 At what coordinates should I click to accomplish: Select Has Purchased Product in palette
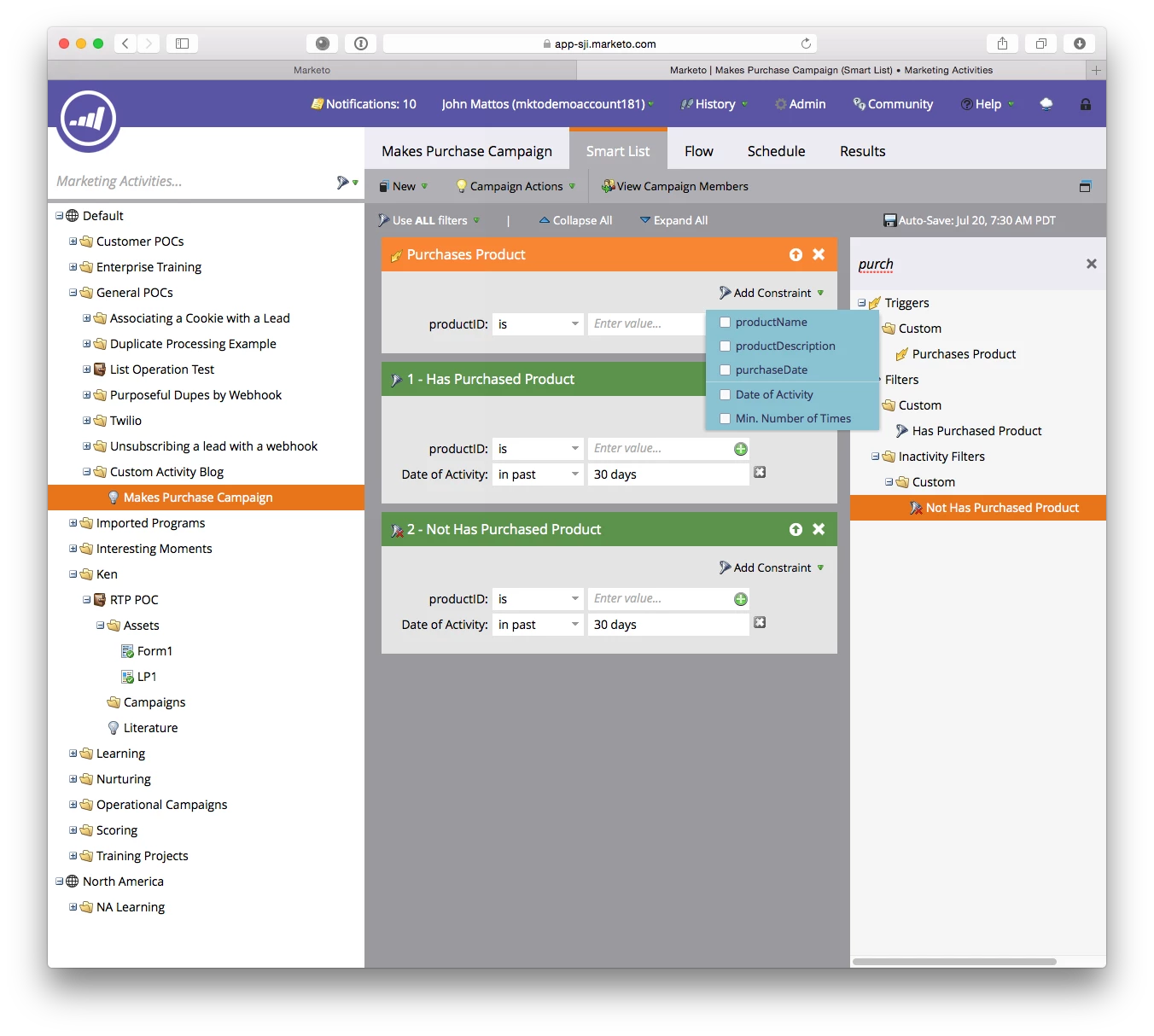[x=968, y=431]
